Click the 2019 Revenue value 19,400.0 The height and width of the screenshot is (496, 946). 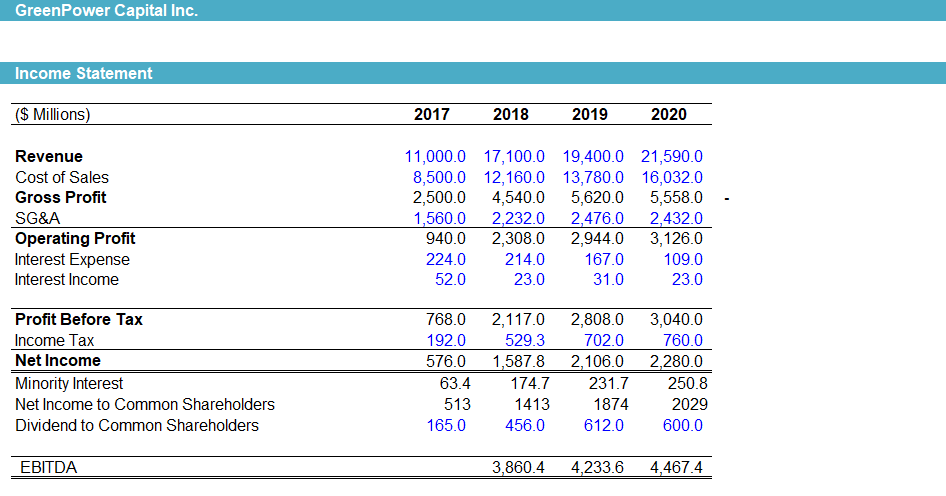(x=593, y=156)
